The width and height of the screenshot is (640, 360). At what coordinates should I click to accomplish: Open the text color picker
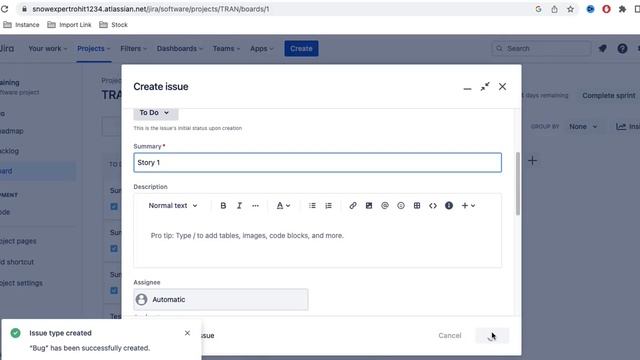(x=283, y=206)
